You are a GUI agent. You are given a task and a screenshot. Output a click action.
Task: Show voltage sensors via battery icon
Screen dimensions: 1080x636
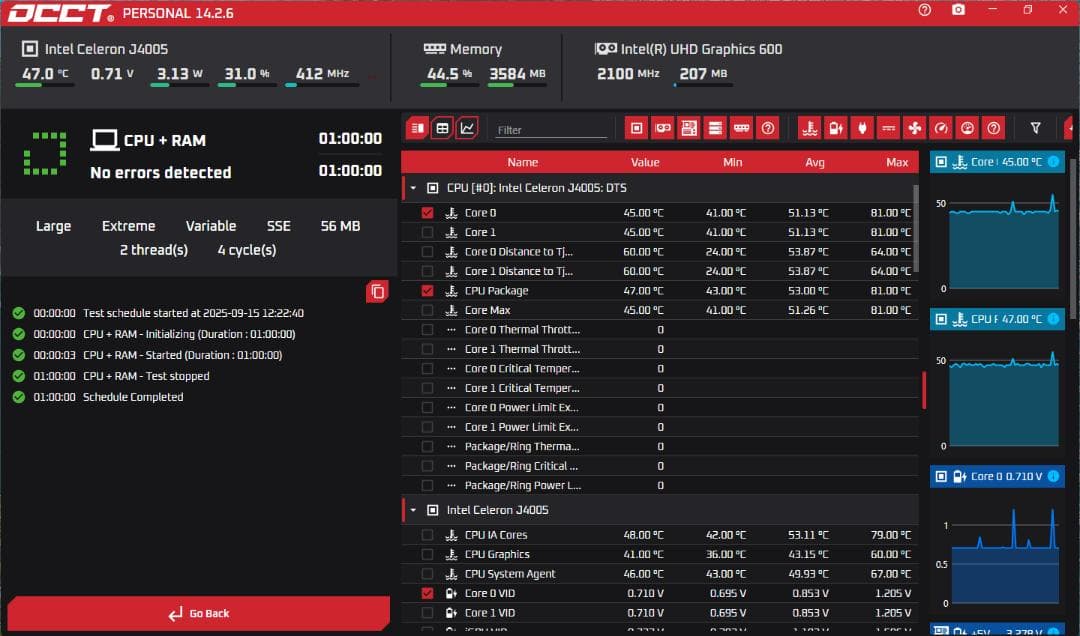pos(836,128)
